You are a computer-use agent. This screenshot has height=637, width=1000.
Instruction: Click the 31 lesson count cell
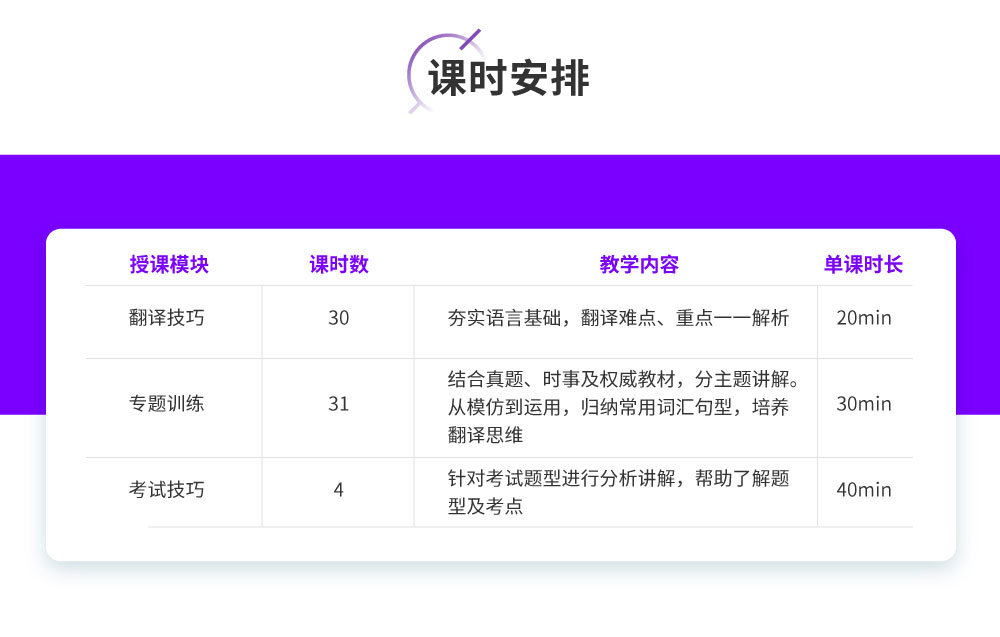[339, 404]
